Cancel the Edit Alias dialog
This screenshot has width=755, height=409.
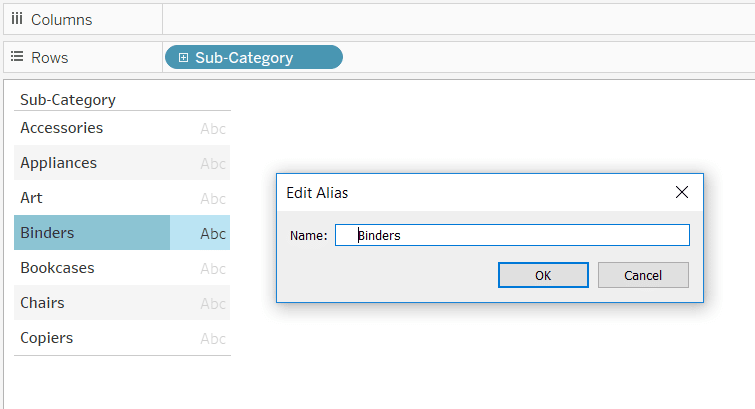[643, 275]
